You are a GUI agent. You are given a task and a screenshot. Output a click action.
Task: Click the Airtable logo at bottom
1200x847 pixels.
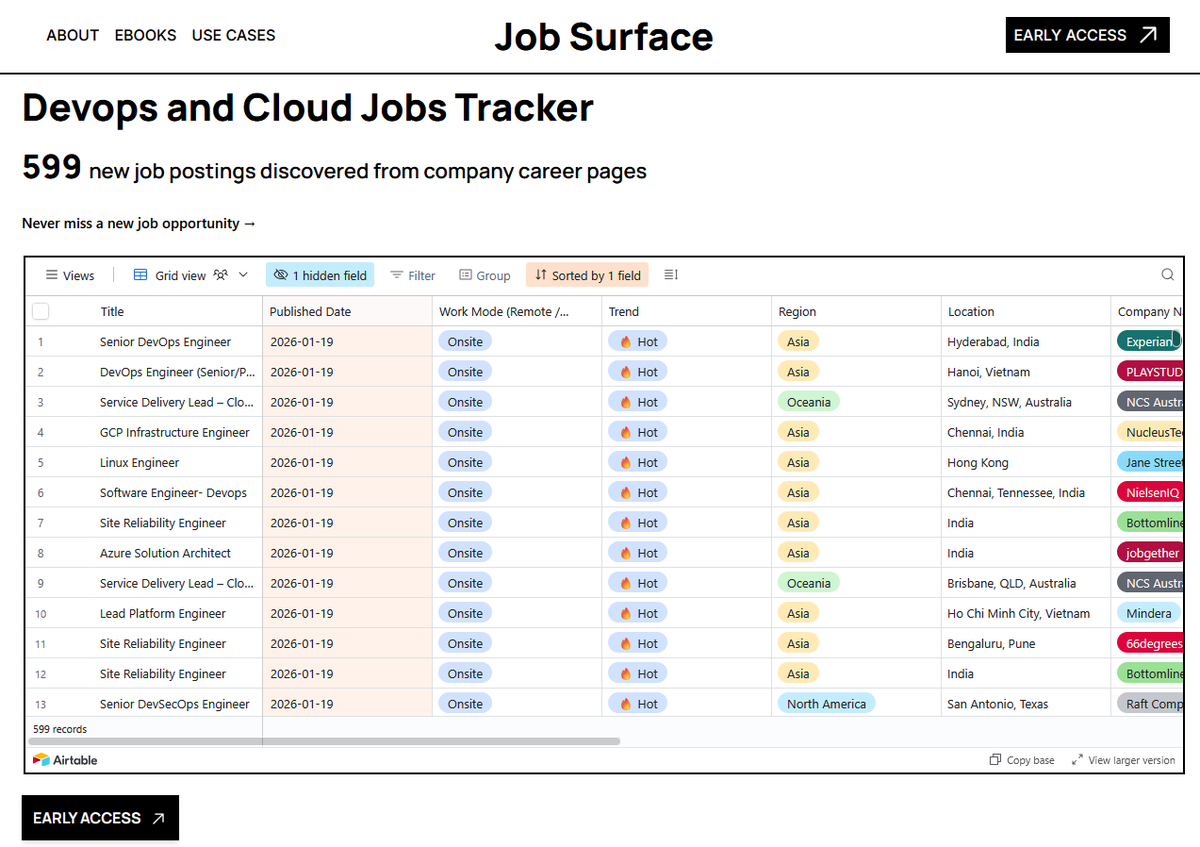tap(65, 760)
